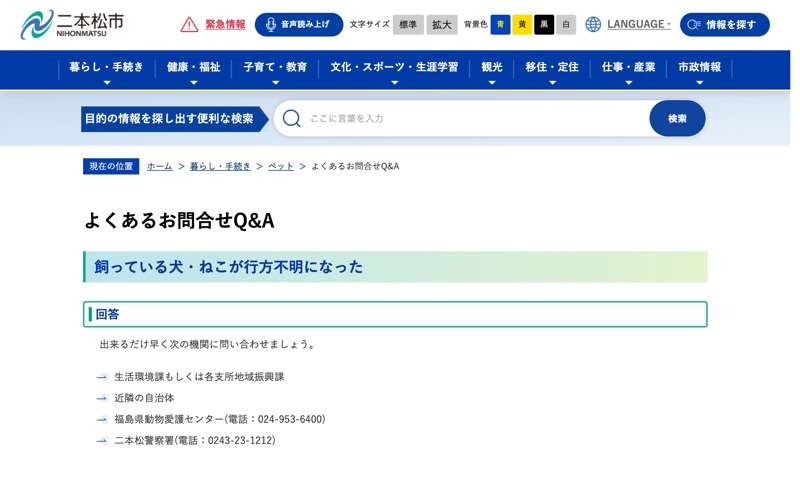Image resolution: width=800 pixels, height=500 pixels.
Task: Open 観光 menu
Action: [492, 67]
